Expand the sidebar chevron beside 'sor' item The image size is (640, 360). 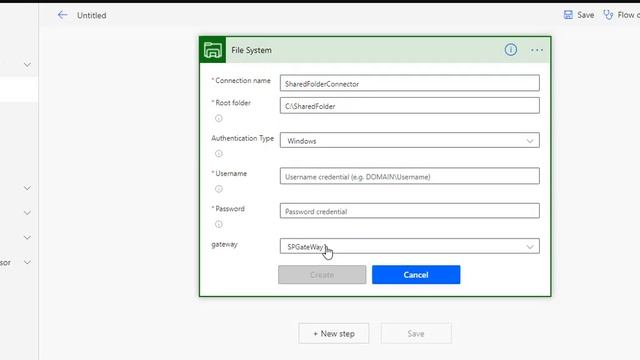pos(27,262)
